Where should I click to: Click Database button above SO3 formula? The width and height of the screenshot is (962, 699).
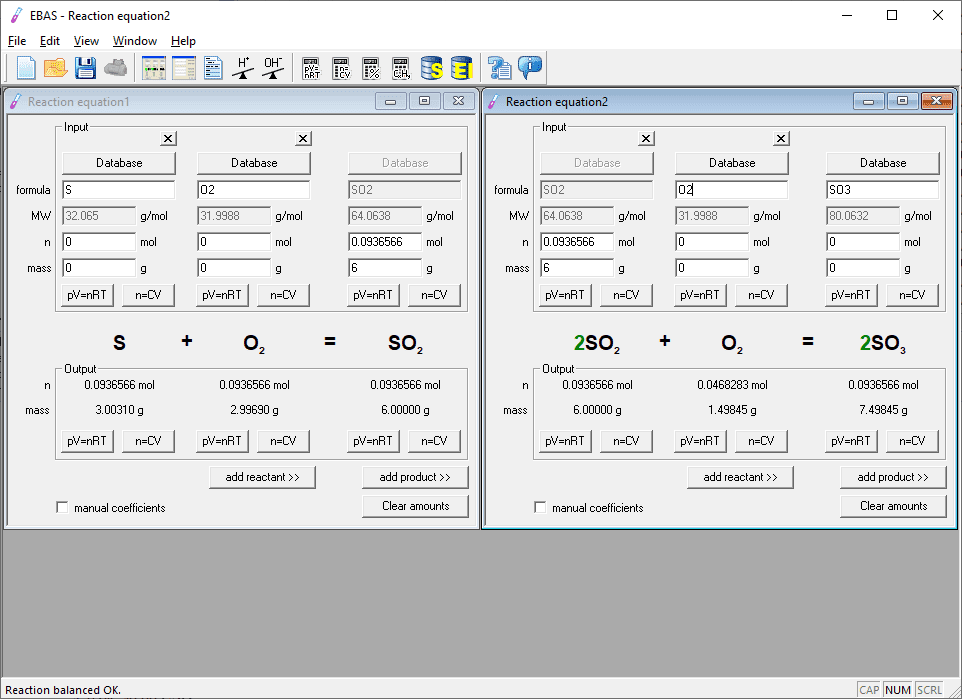(883, 163)
